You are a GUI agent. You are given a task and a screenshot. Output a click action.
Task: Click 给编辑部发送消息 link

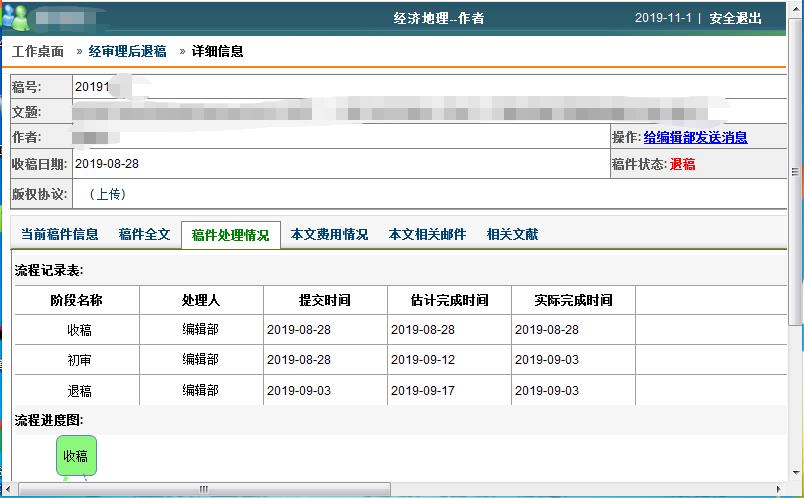695,137
